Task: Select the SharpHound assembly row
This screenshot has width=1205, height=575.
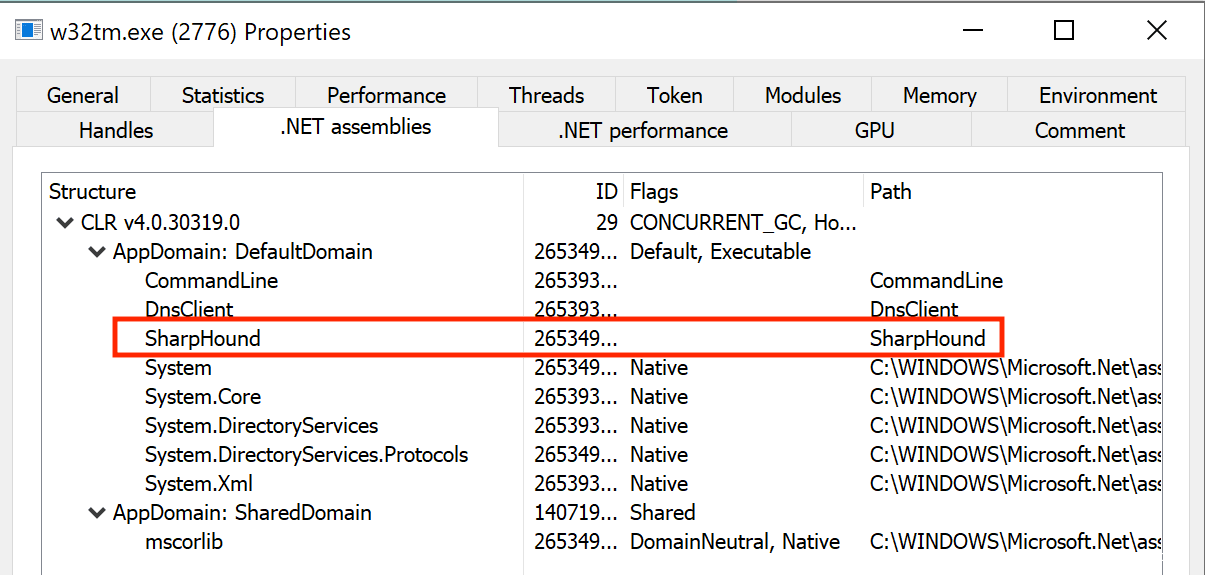Action: click(203, 339)
